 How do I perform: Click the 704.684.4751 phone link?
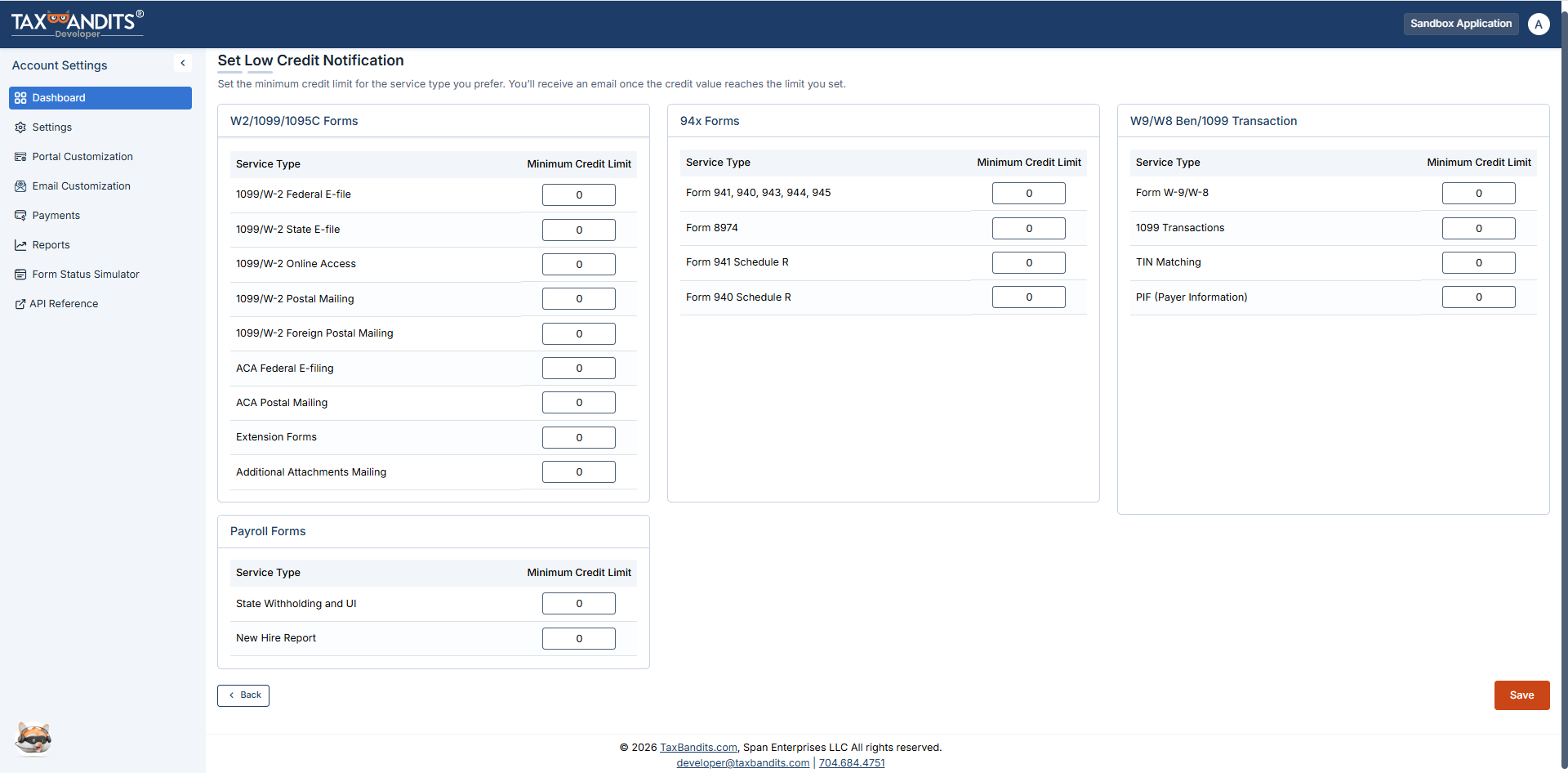[x=852, y=763]
